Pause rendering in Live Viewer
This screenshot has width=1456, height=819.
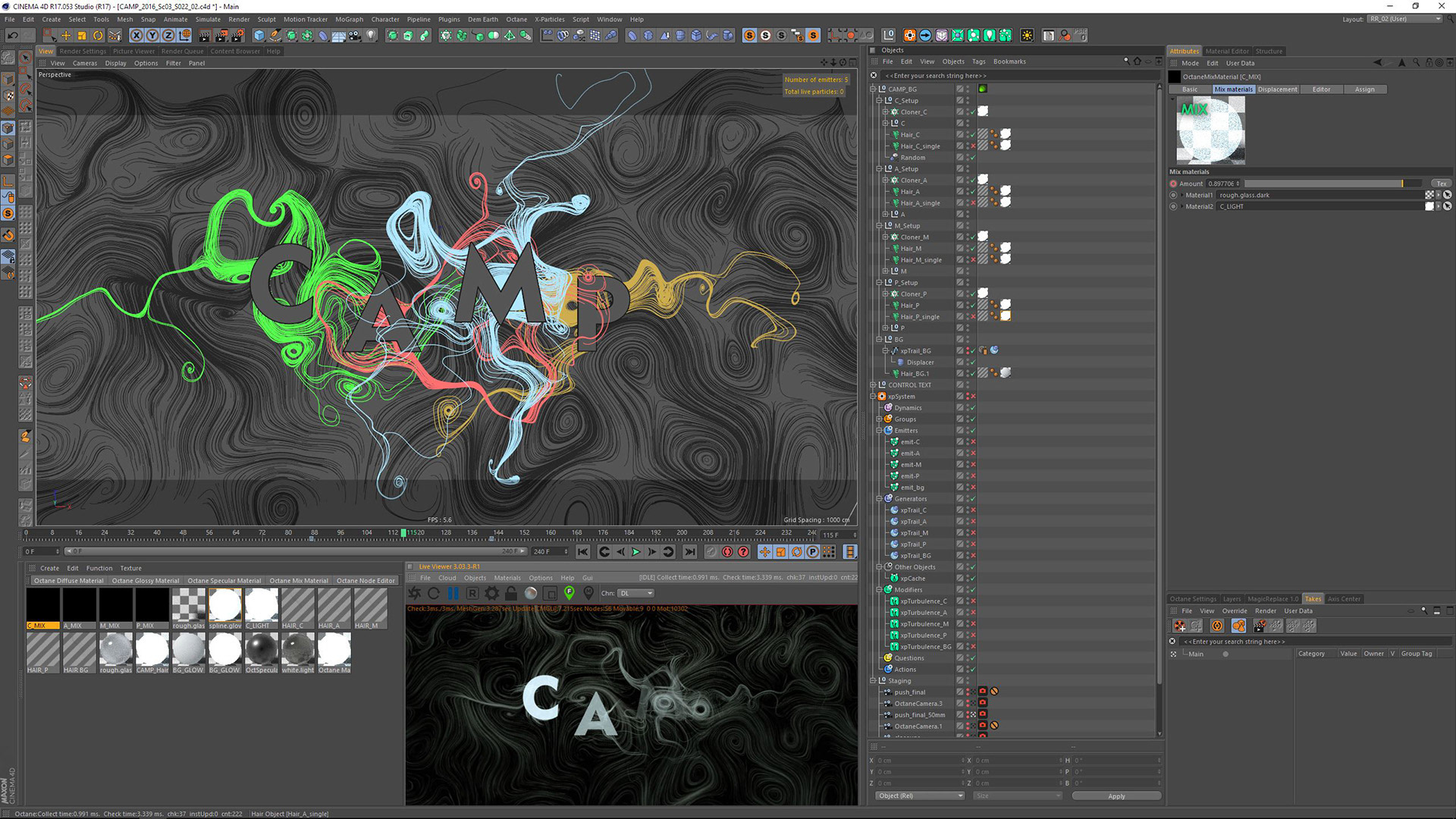click(453, 593)
